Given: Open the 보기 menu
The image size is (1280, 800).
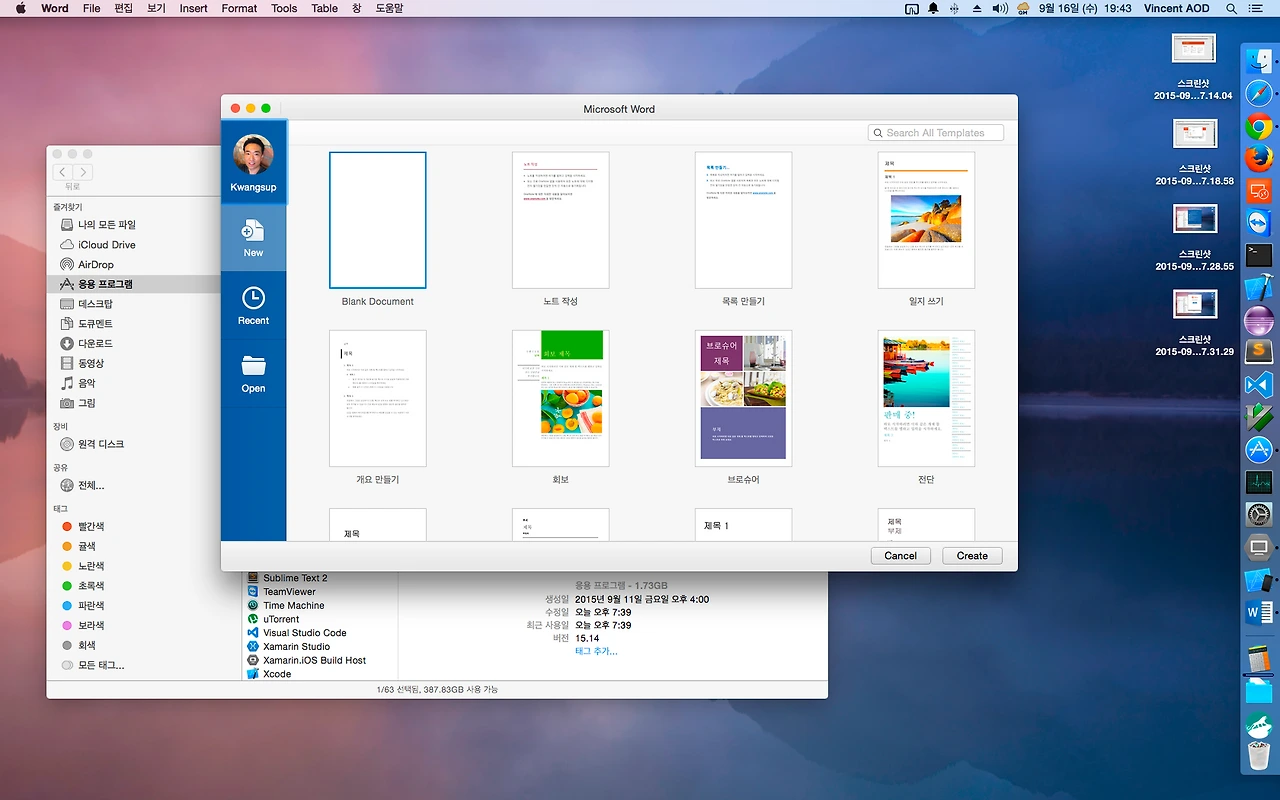Looking at the screenshot, I should pos(156,8).
